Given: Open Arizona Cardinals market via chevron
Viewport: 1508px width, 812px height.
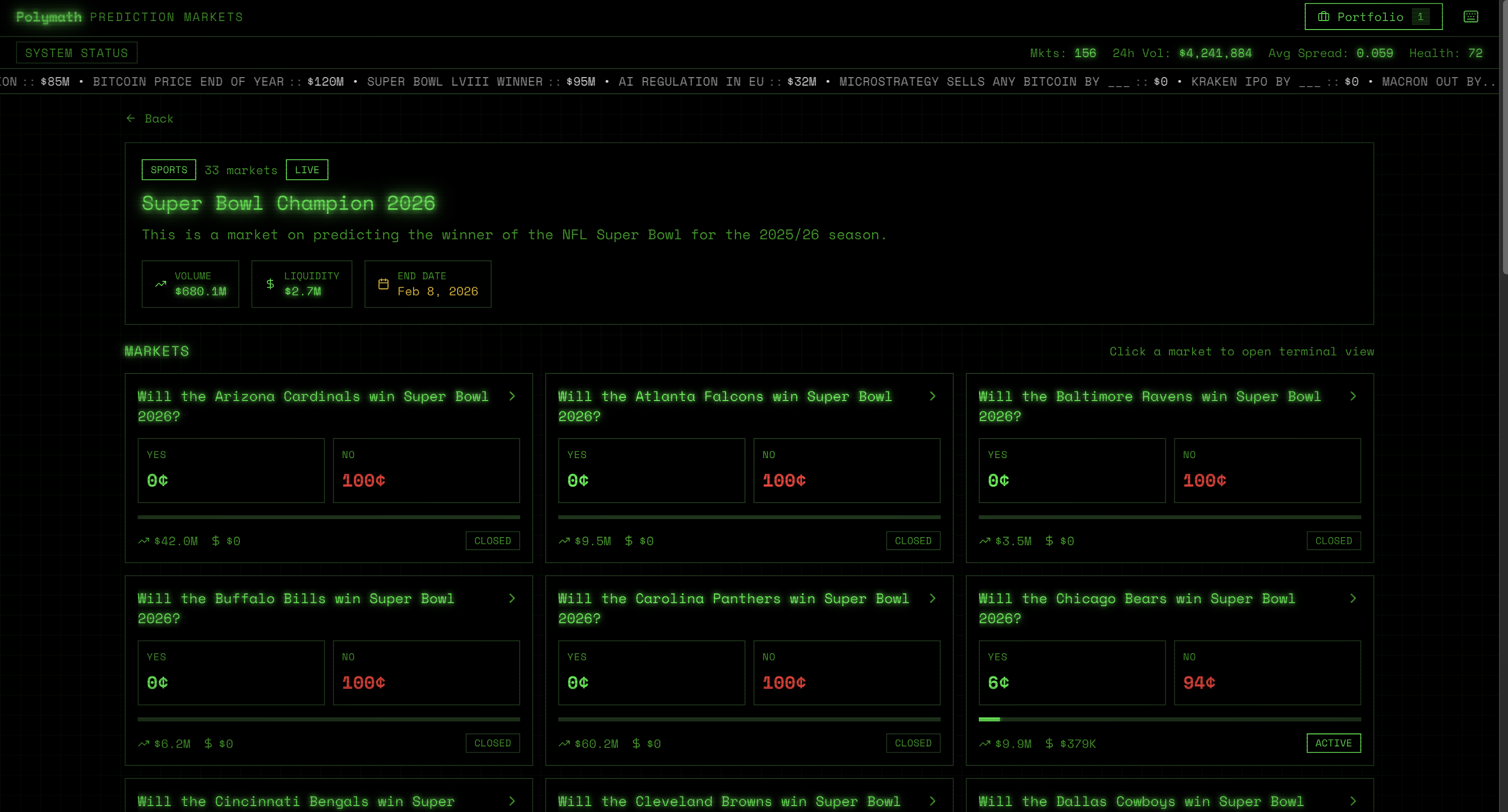Looking at the screenshot, I should (x=512, y=396).
